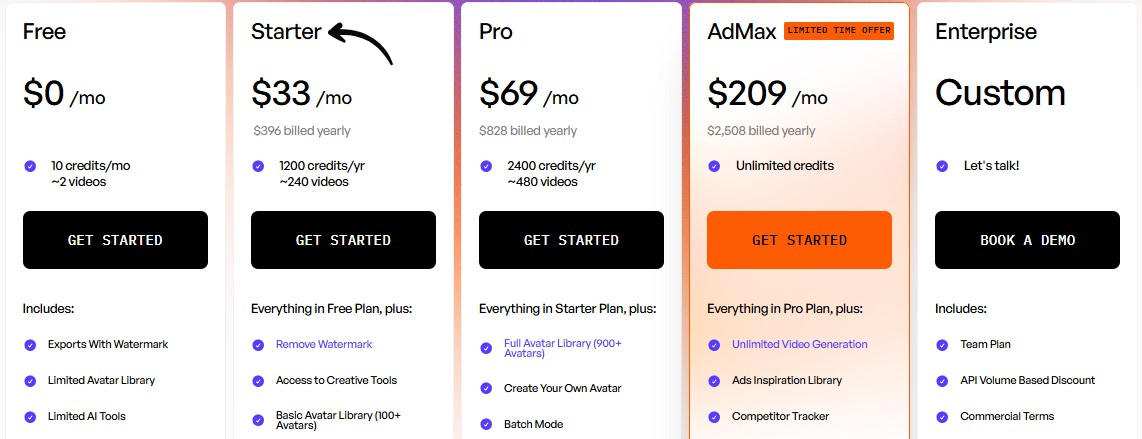This screenshot has width=1142, height=439.
Task: Click the checkmark next to Exports With Watermark
Action: tap(30, 344)
